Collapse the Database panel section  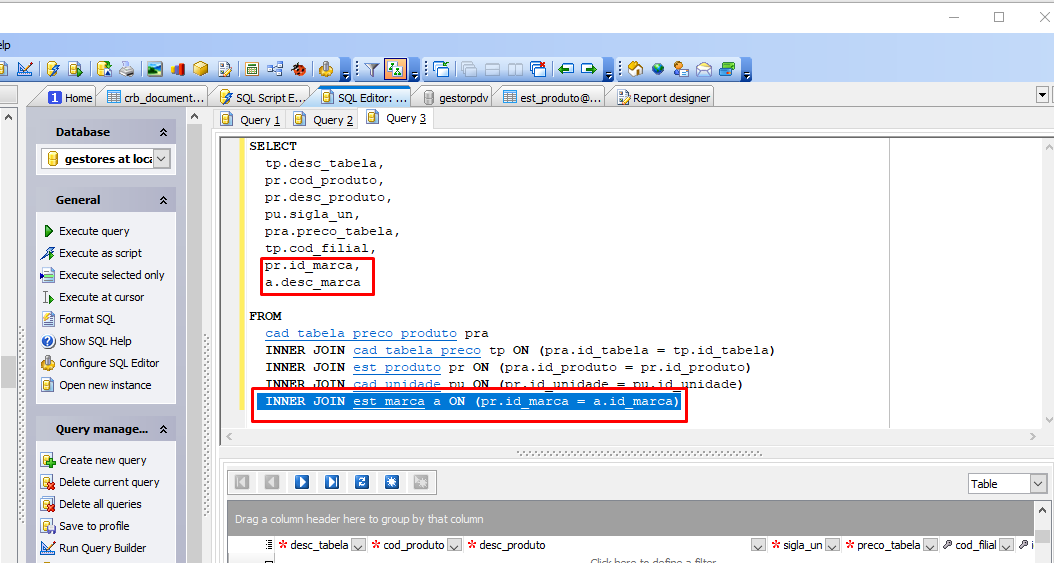click(163, 132)
